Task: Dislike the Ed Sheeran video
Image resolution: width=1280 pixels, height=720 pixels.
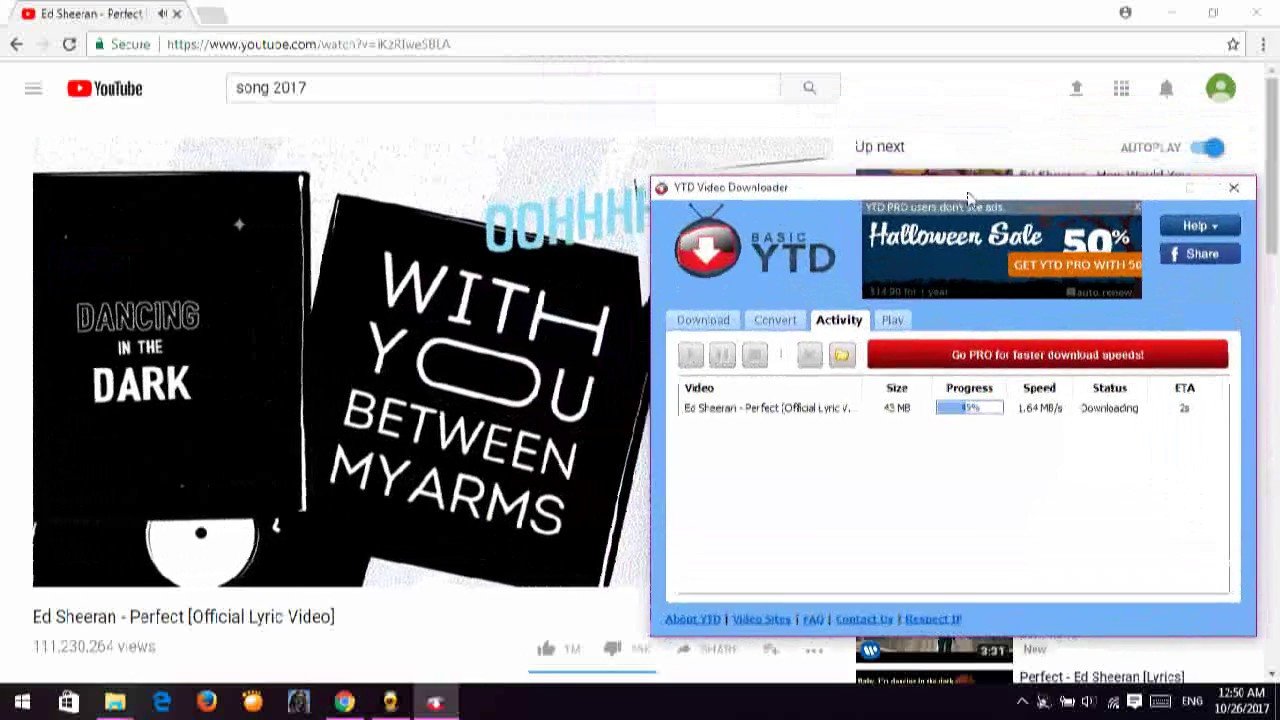Action: pyautogui.click(x=613, y=649)
